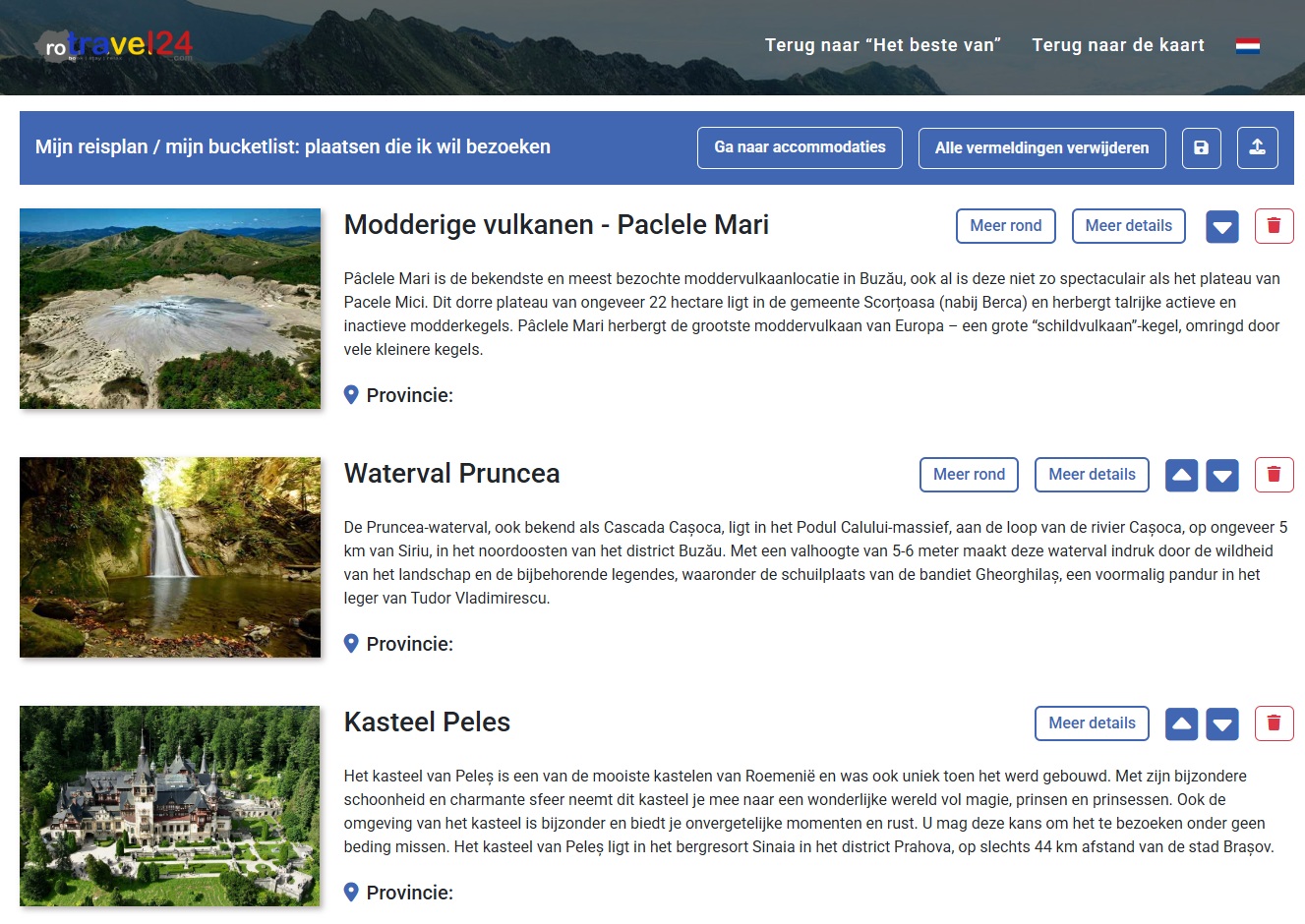Screen dimensions: 1305x924
Task: Click the save travel plan icon
Action: (1201, 147)
